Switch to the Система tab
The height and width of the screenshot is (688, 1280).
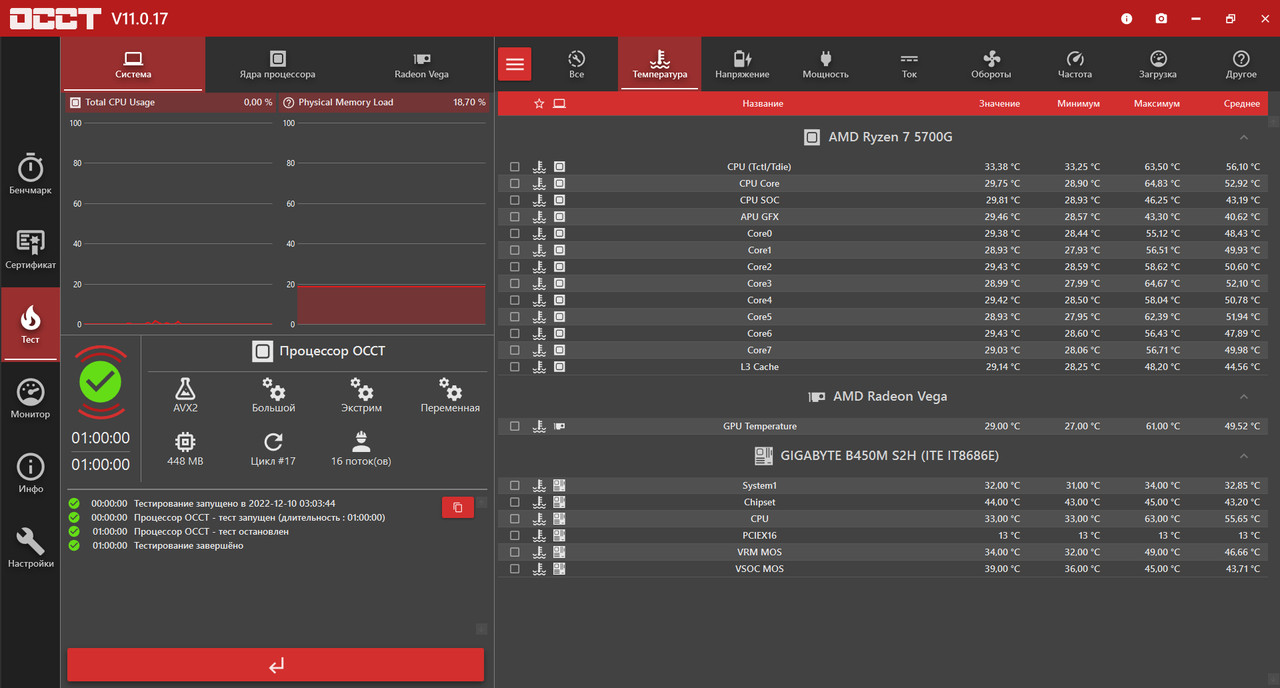pos(133,64)
